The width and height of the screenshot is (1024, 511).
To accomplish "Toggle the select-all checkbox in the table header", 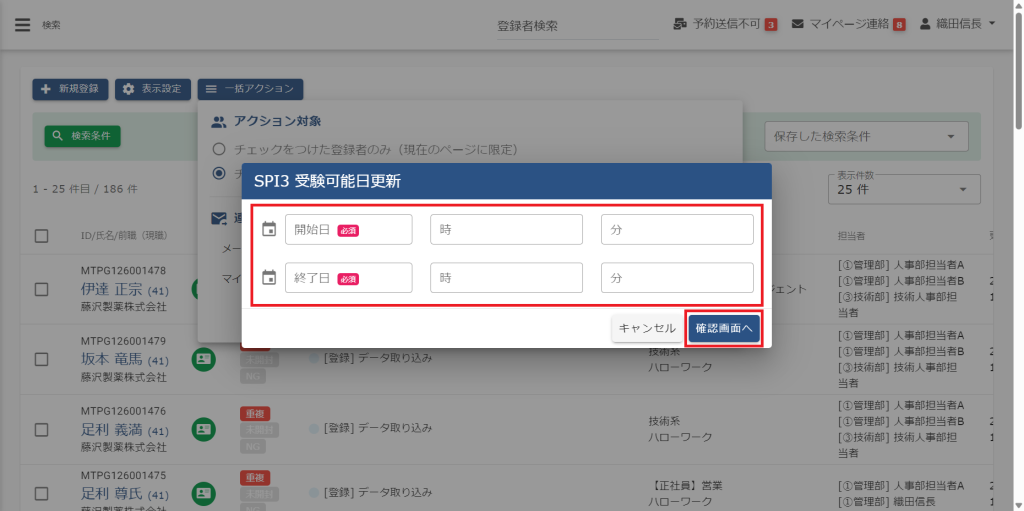I will (x=42, y=236).
